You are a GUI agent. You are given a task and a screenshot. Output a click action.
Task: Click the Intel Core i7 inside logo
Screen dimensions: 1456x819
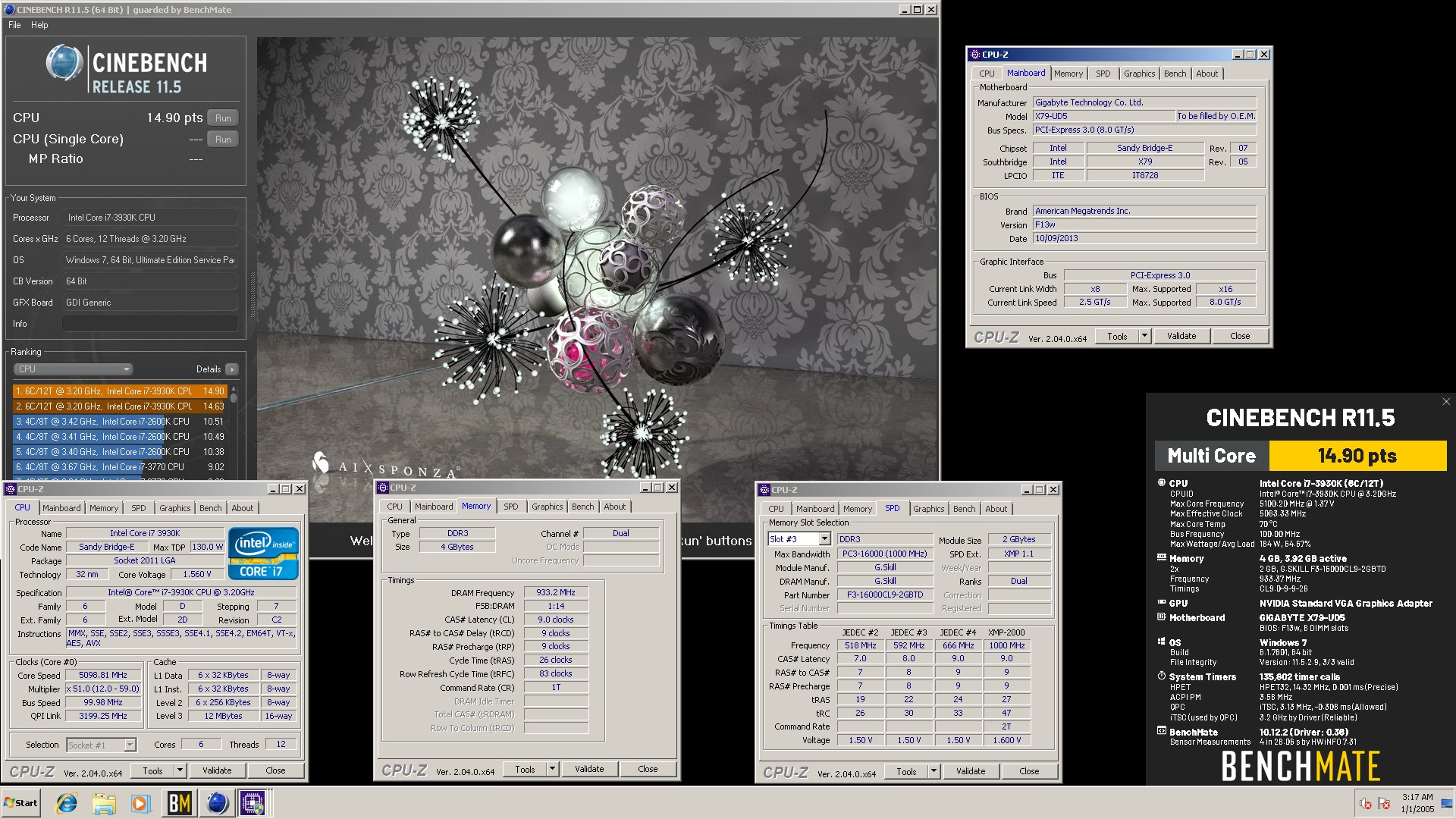tap(263, 554)
